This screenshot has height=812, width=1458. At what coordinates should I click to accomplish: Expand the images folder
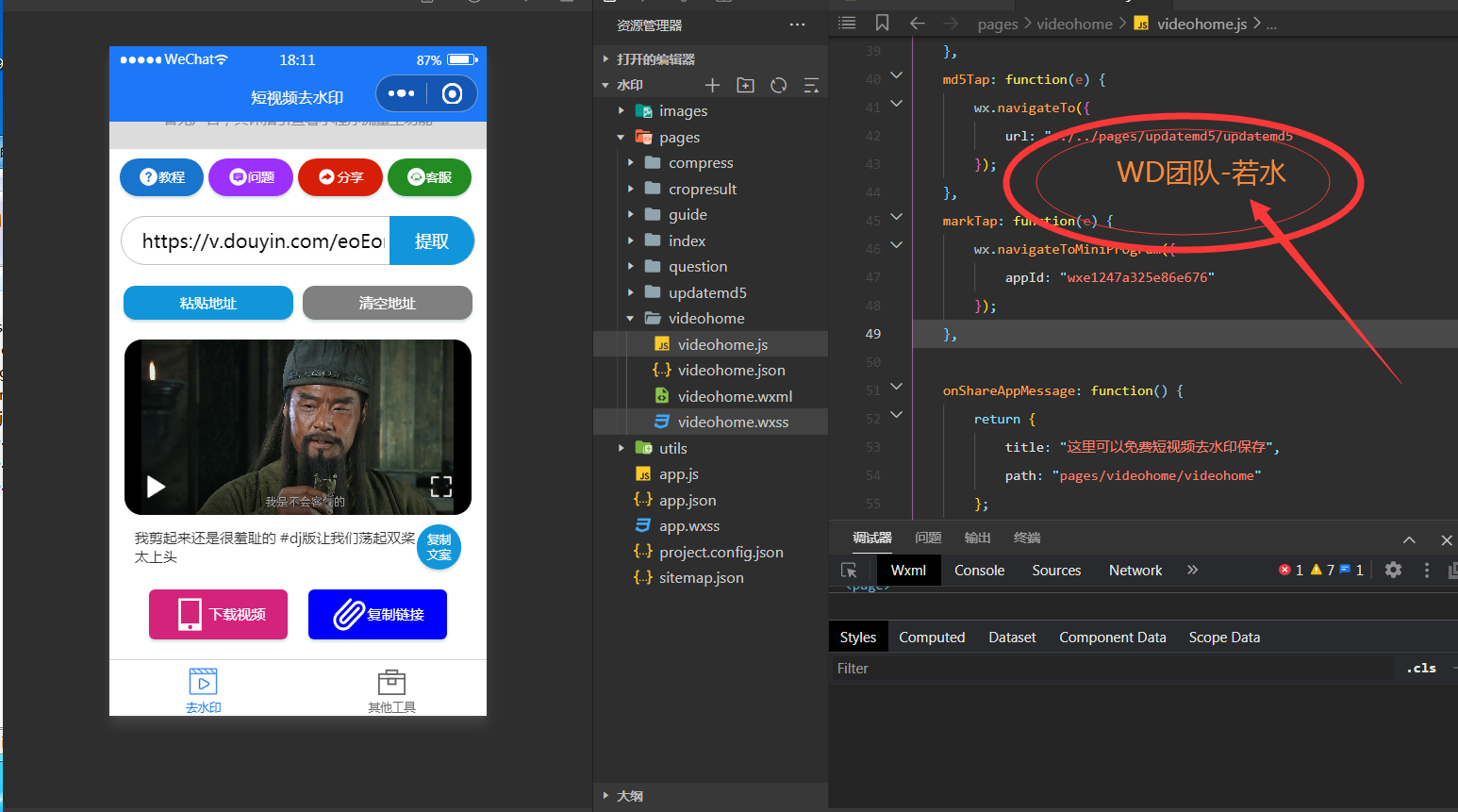pyautogui.click(x=621, y=111)
